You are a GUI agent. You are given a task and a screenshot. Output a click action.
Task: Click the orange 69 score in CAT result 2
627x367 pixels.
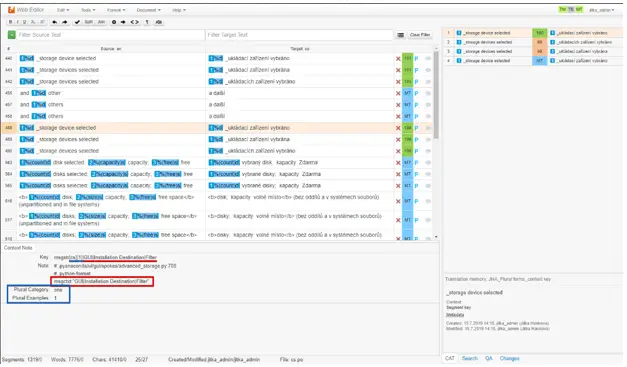(539, 42)
